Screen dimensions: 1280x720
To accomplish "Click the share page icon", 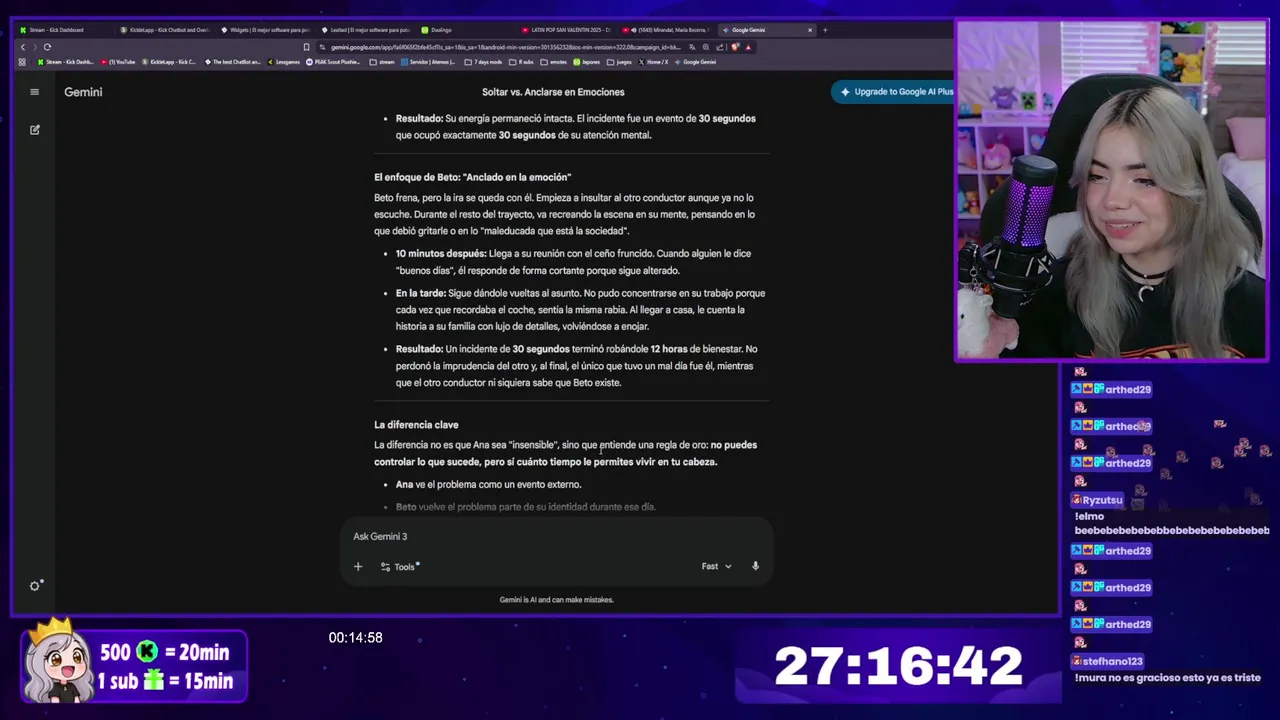I will (721, 47).
